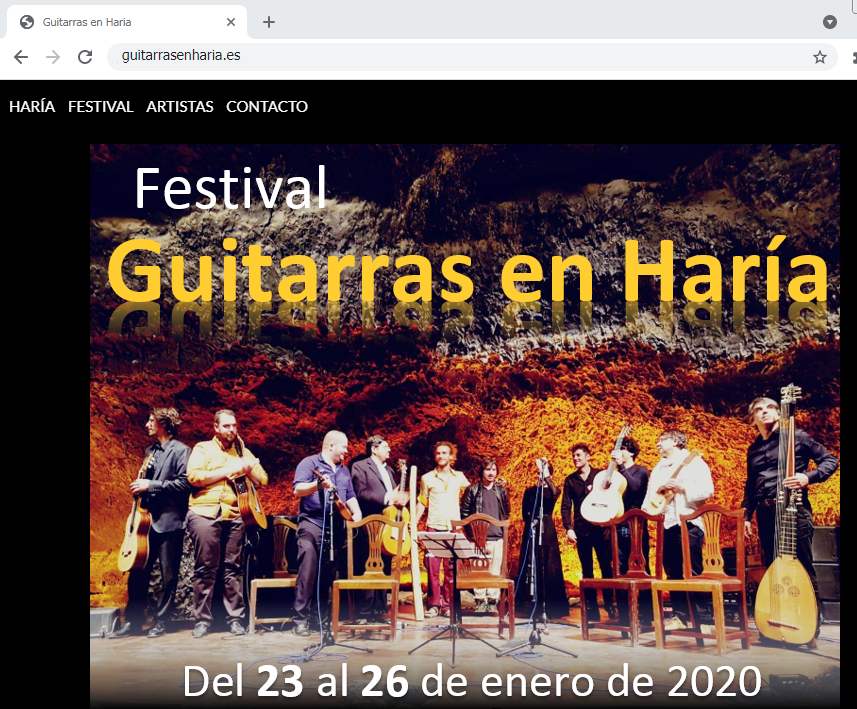The width and height of the screenshot is (857, 709).
Task: Go to the ARTISTAS page
Action: point(179,107)
